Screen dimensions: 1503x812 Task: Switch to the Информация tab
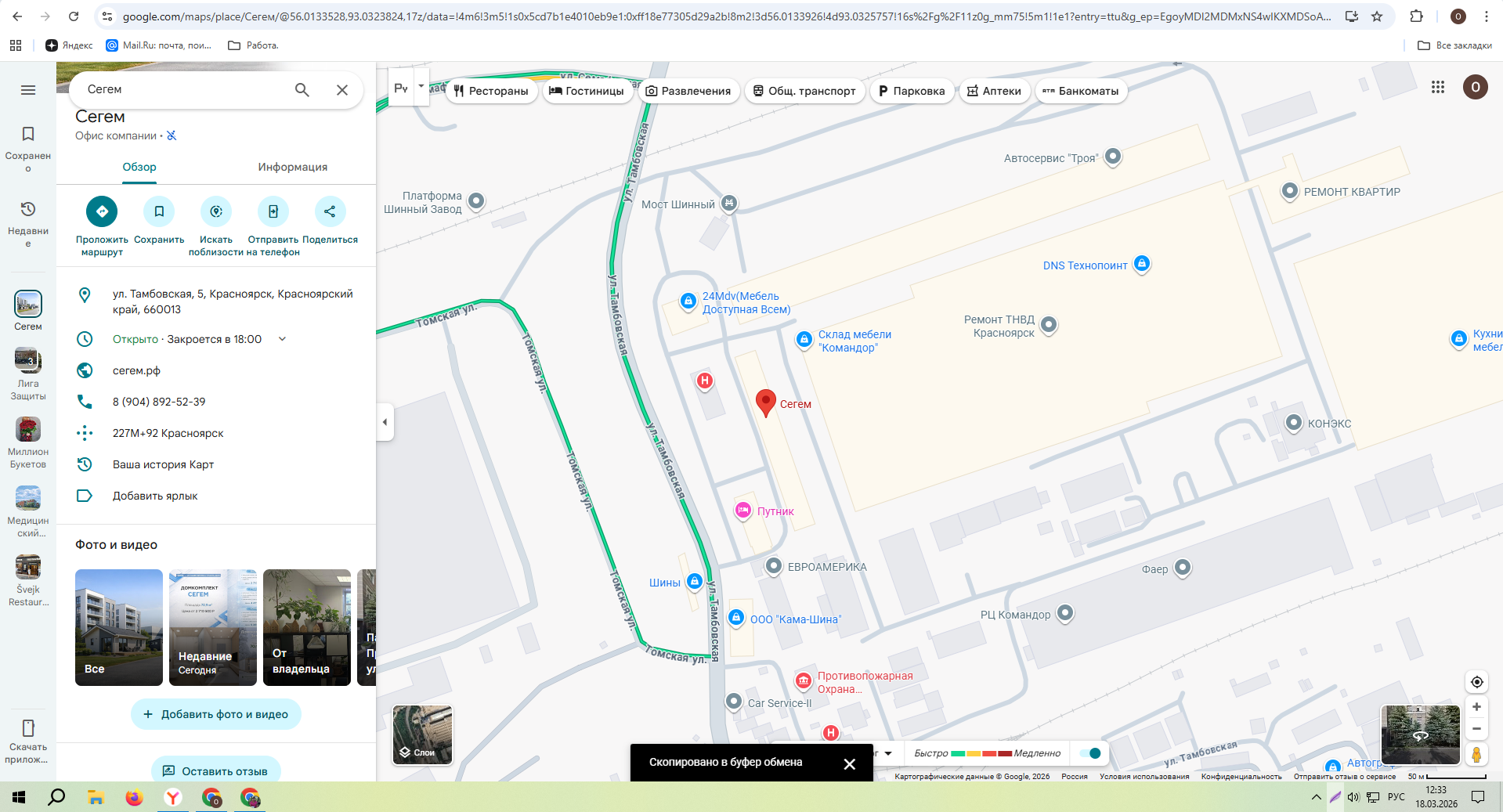[293, 168]
